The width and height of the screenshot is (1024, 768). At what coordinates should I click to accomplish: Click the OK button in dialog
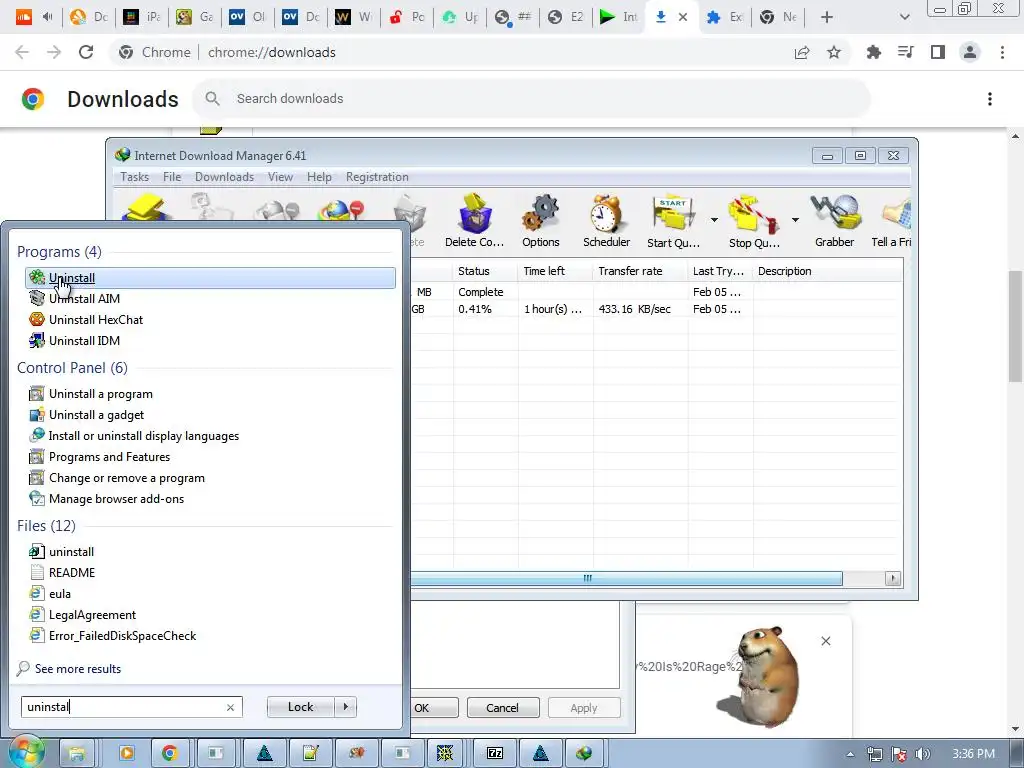tap(434, 708)
